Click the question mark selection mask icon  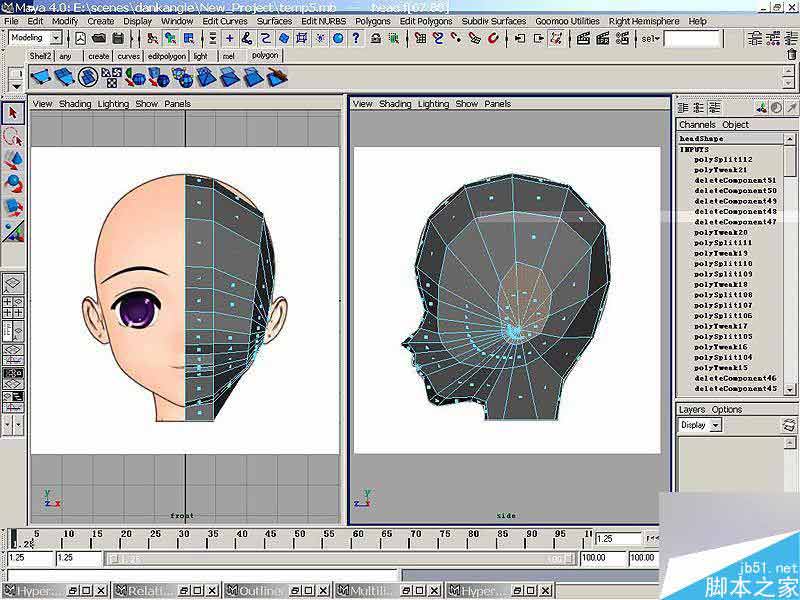pos(356,38)
